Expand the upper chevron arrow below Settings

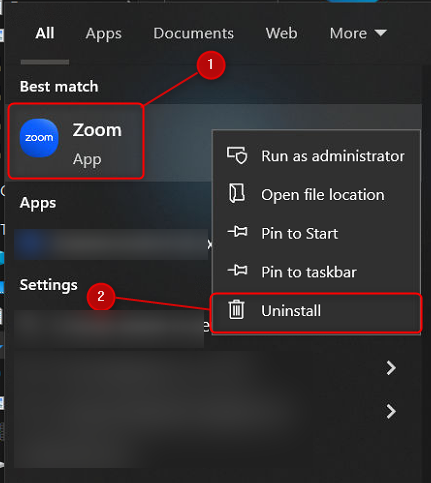click(x=391, y=368)
